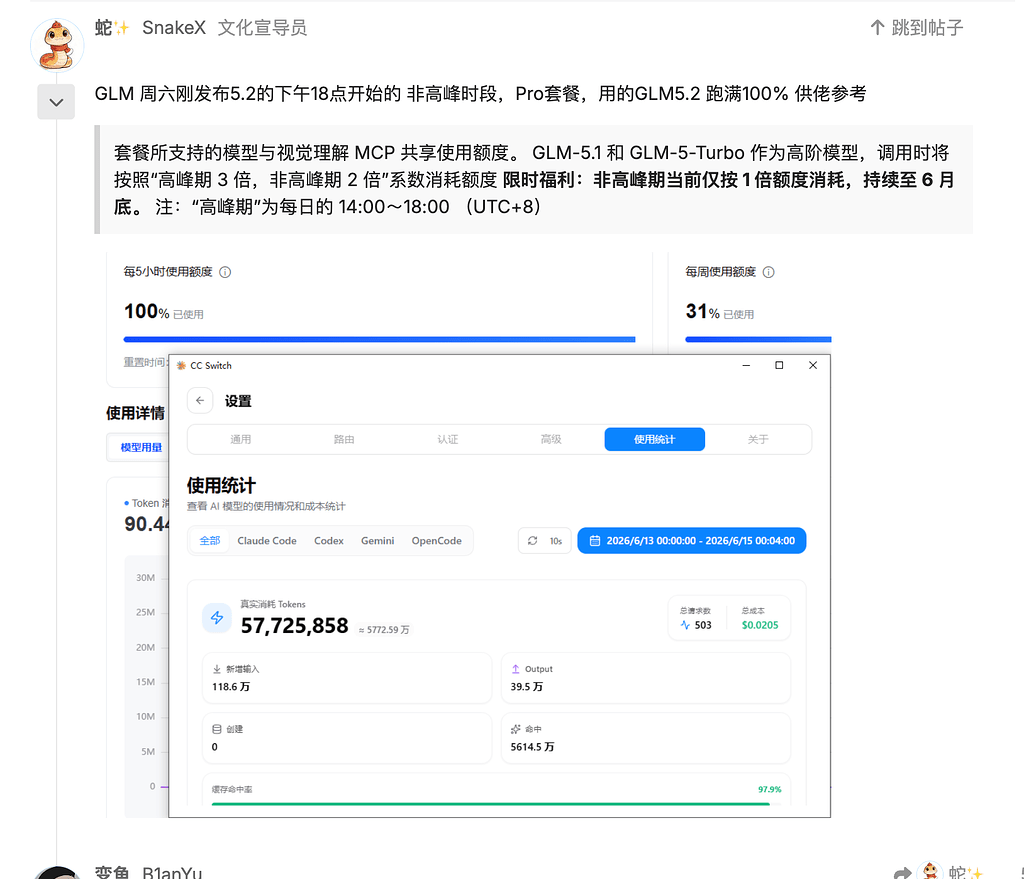Jump to post via 跳到帖子 link
1024x879 pixels.
coord(917,27)
